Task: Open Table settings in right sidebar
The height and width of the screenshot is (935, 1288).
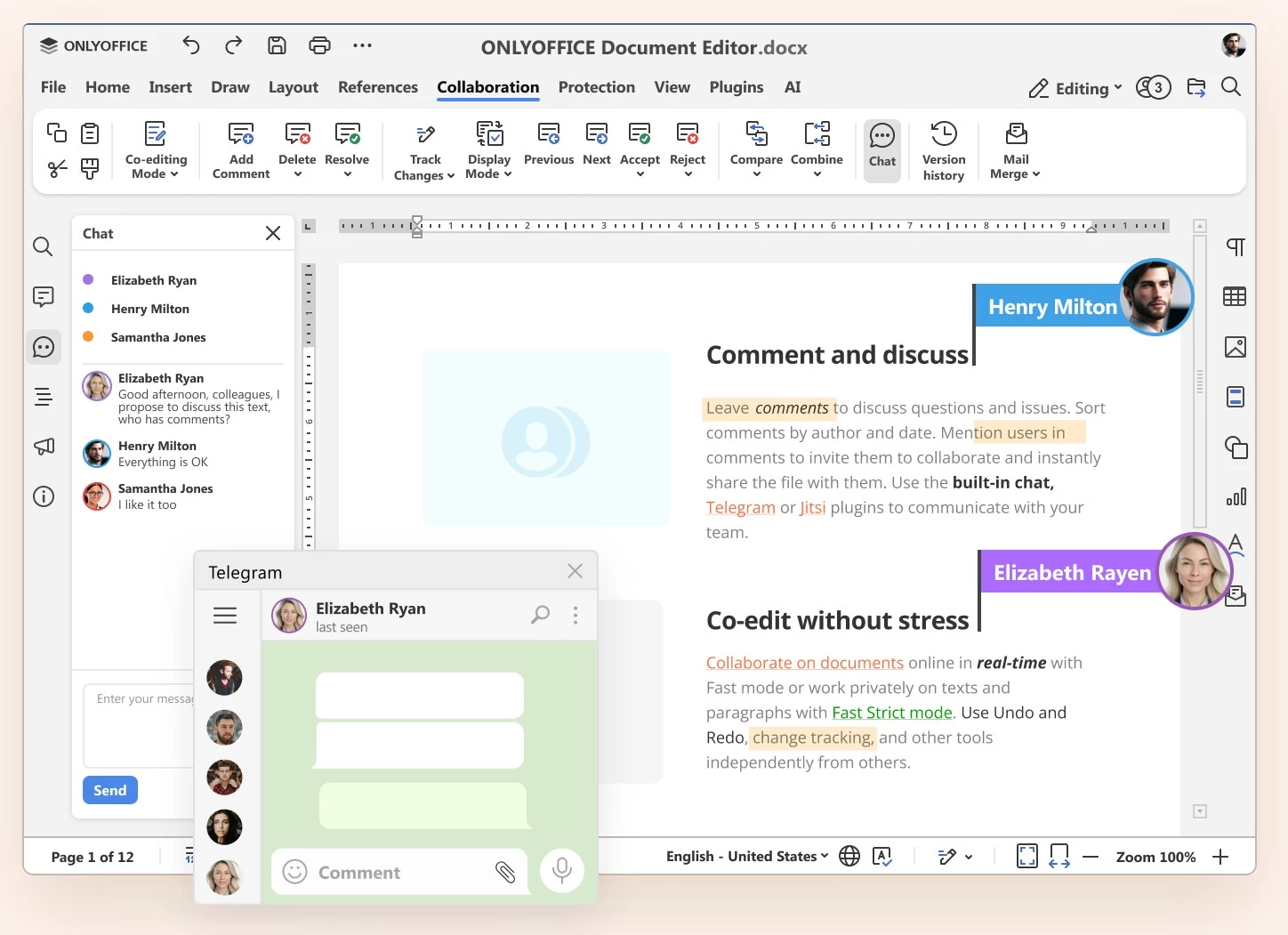Action: click(x=1236, y=296)
